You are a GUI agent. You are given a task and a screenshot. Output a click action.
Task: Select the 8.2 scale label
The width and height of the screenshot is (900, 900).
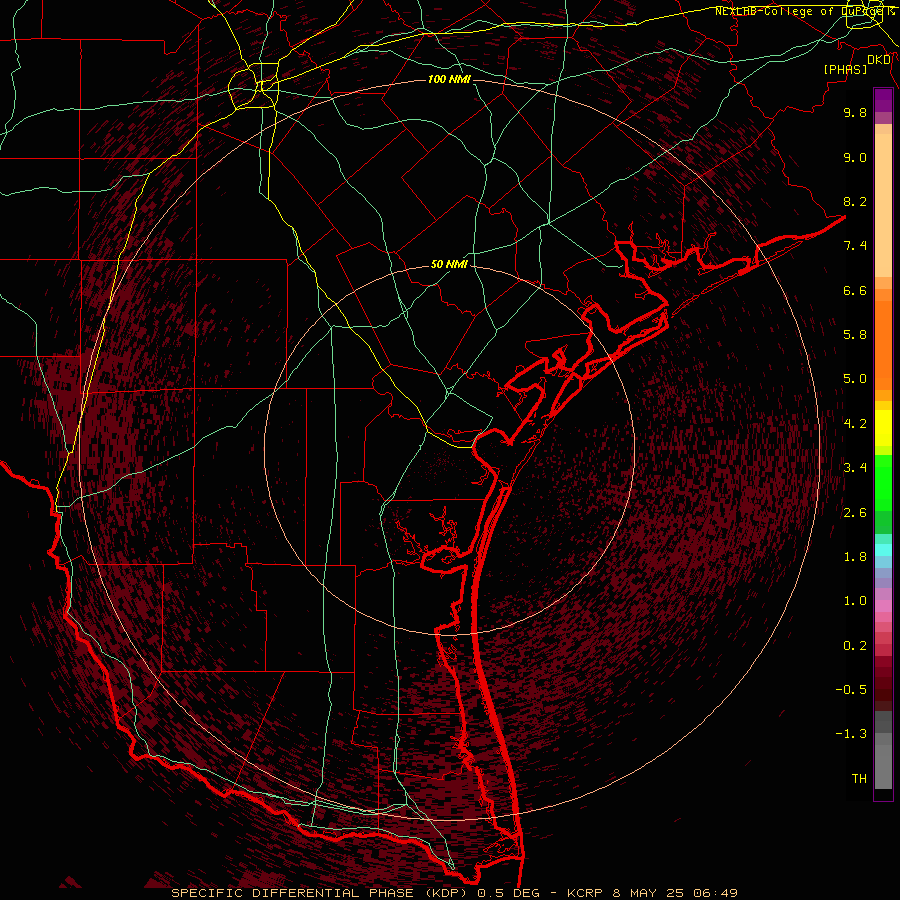(x=855, y=201)
